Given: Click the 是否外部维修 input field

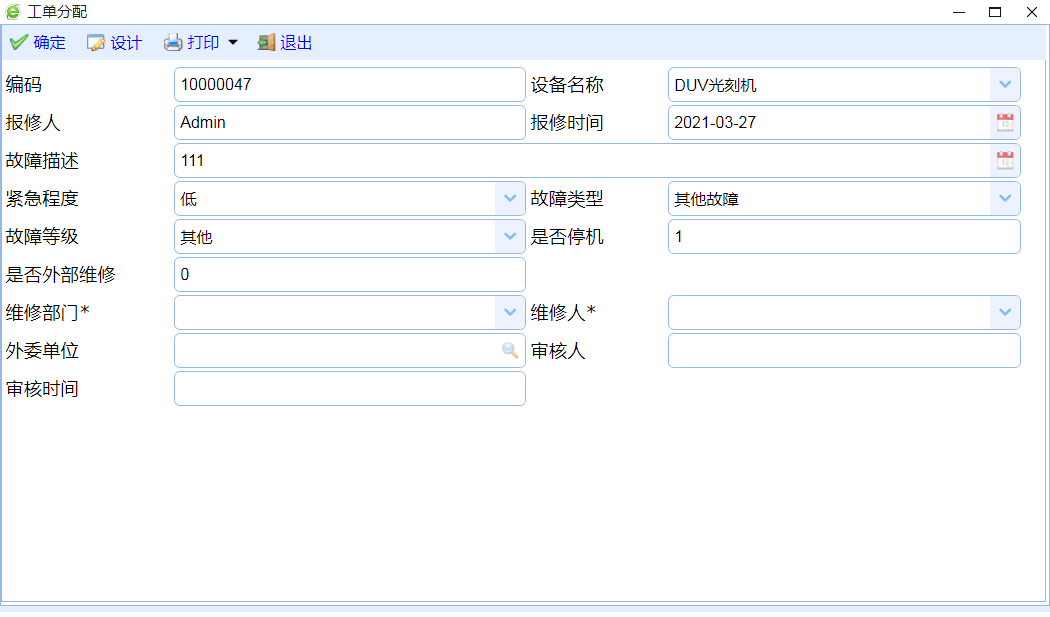Looking at the screenshot, I should pos(350,275).
